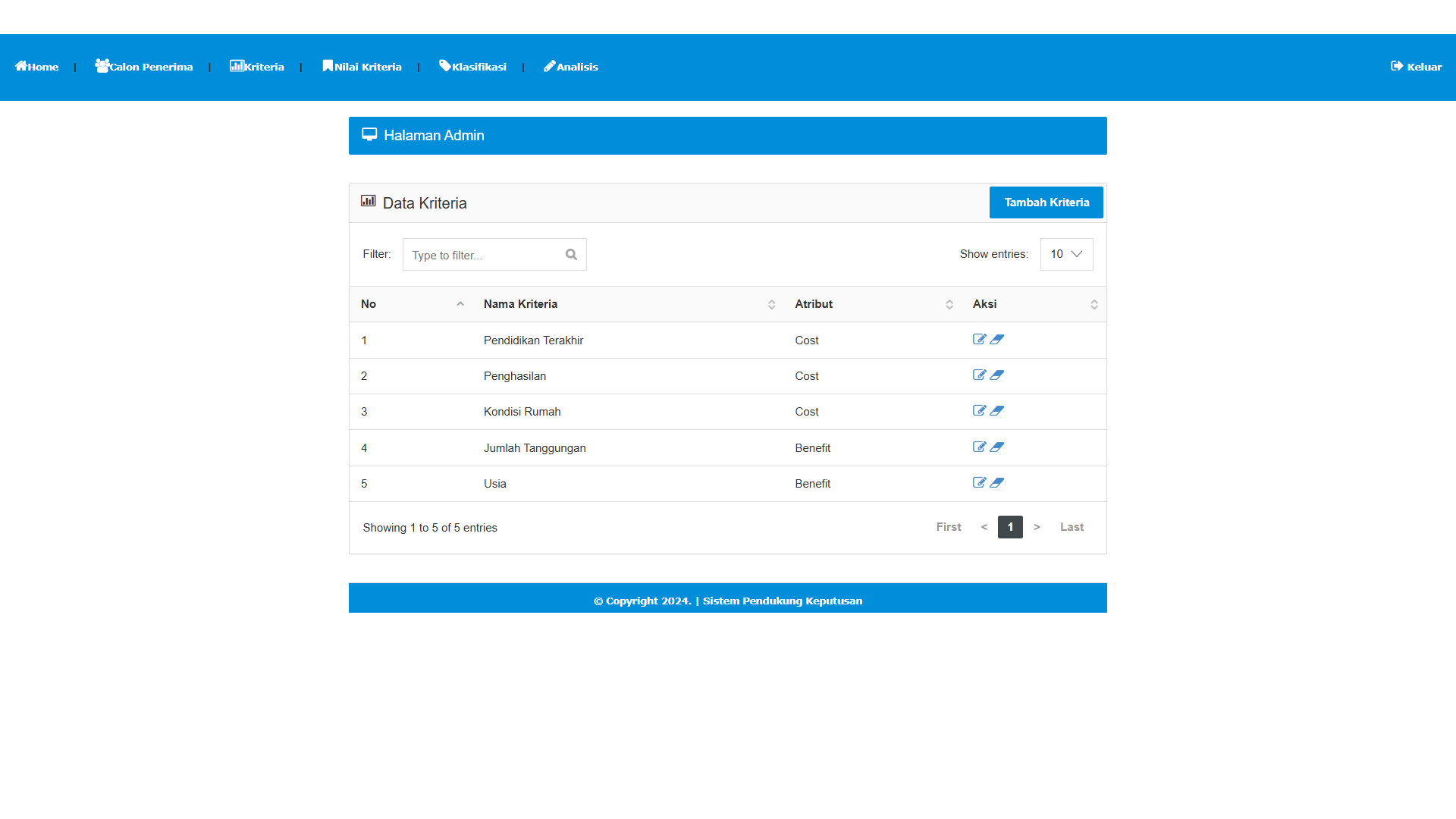
Task: Select page 1 in pagination
Action: (x=1010, y=527)
